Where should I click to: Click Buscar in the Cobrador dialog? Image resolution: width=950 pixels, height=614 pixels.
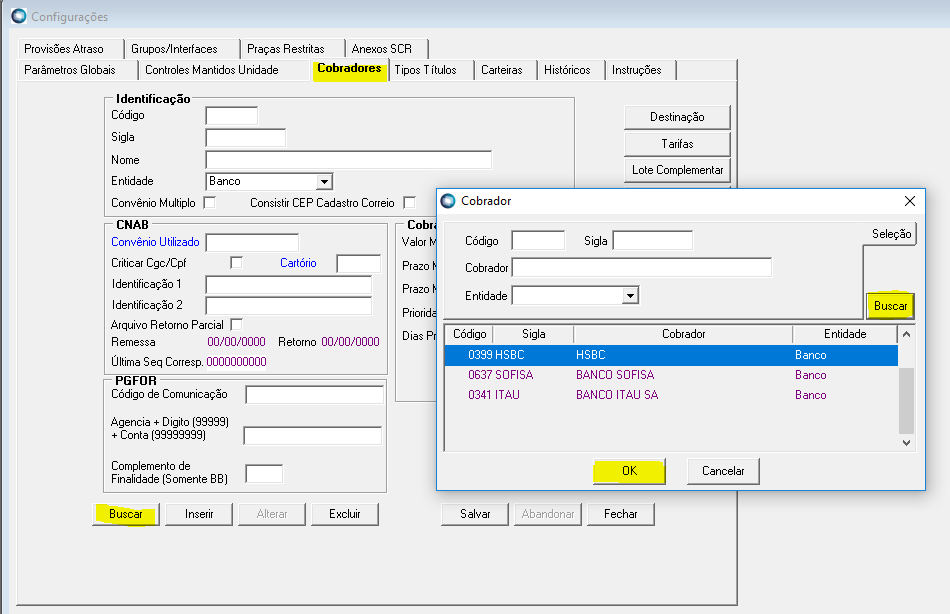click(891, 306)
